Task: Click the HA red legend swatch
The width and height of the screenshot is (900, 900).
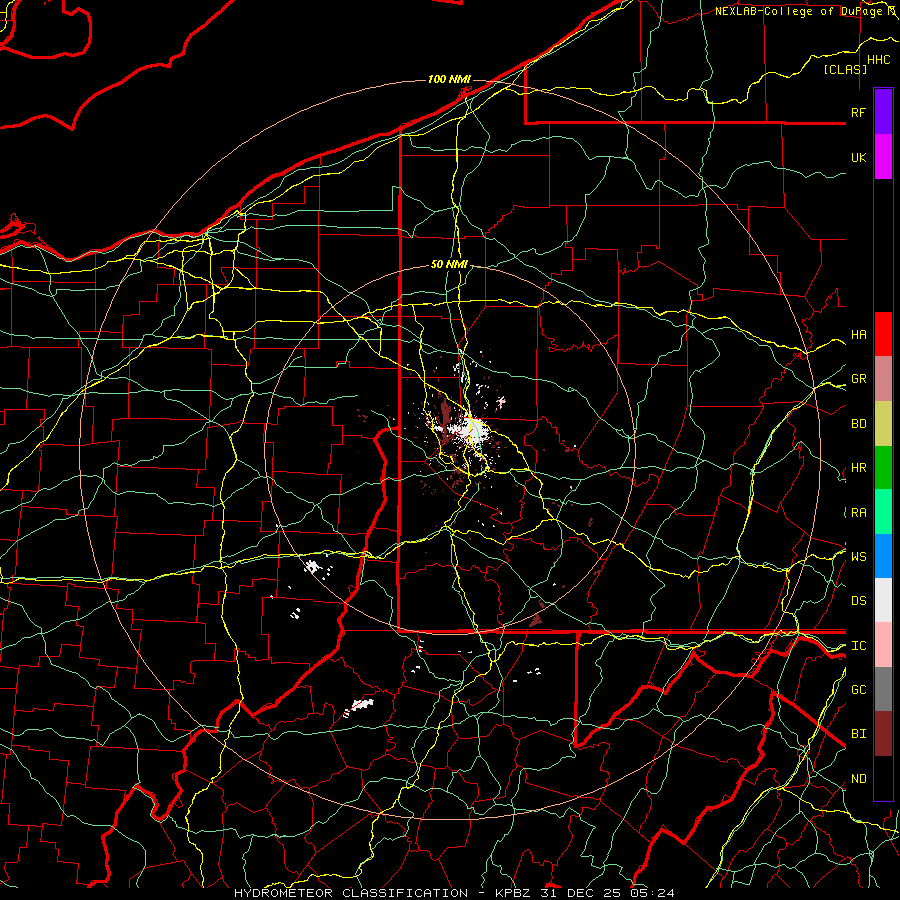Action: (883, 334)
